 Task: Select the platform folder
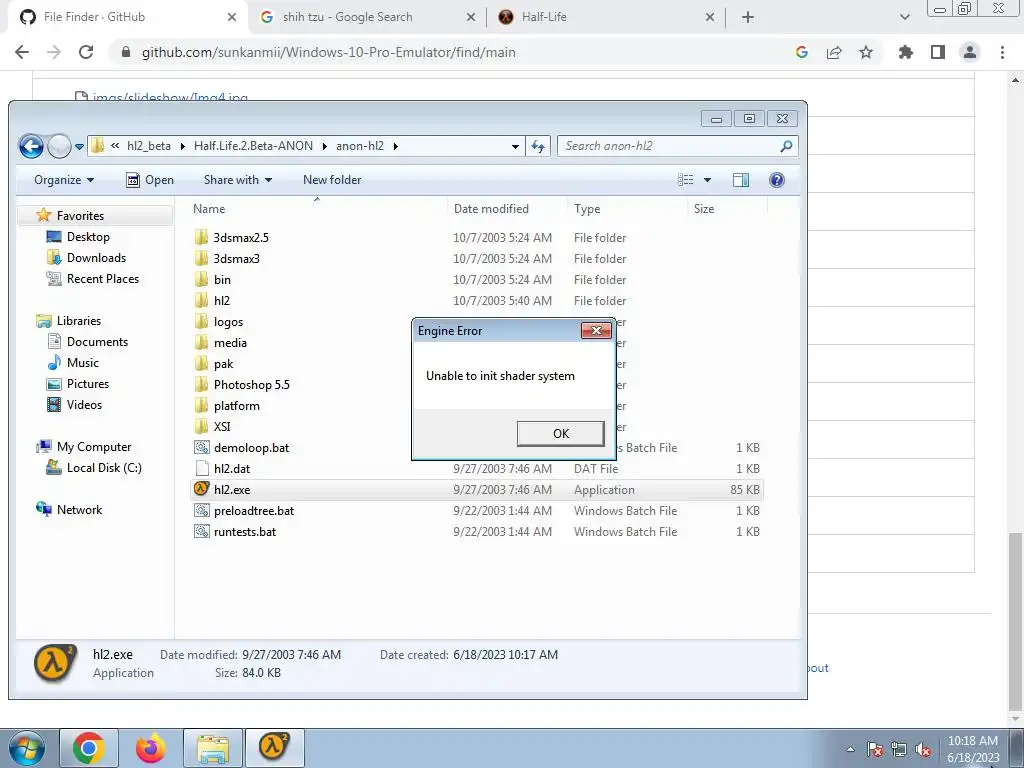click(x=236, y=406)
